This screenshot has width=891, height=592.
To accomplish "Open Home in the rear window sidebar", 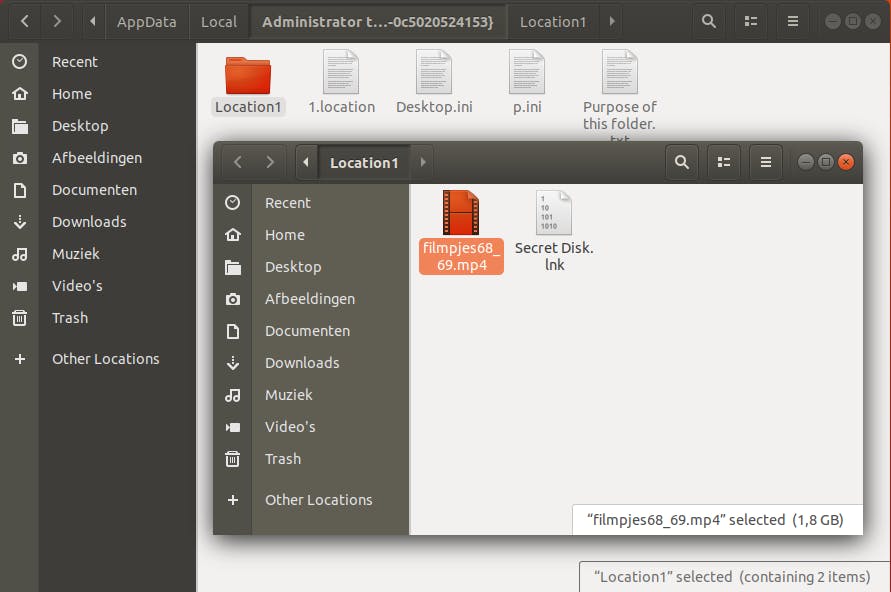I will tap(97, 94).
